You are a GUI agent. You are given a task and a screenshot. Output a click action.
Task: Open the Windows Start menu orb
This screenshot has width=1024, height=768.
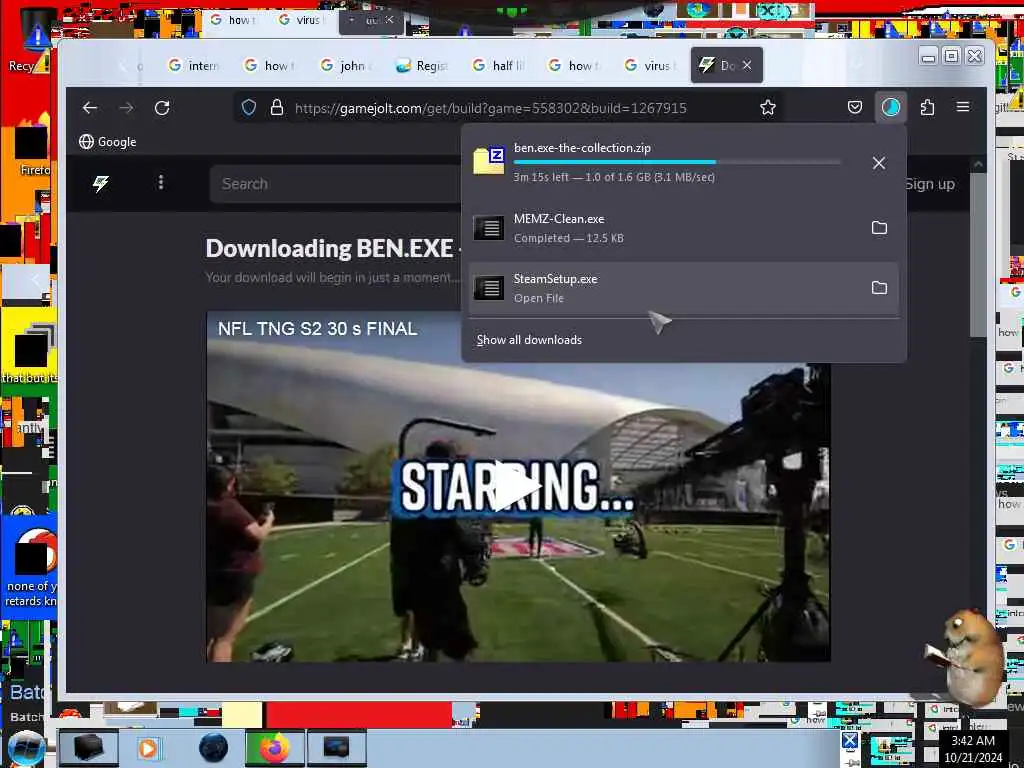26,748
